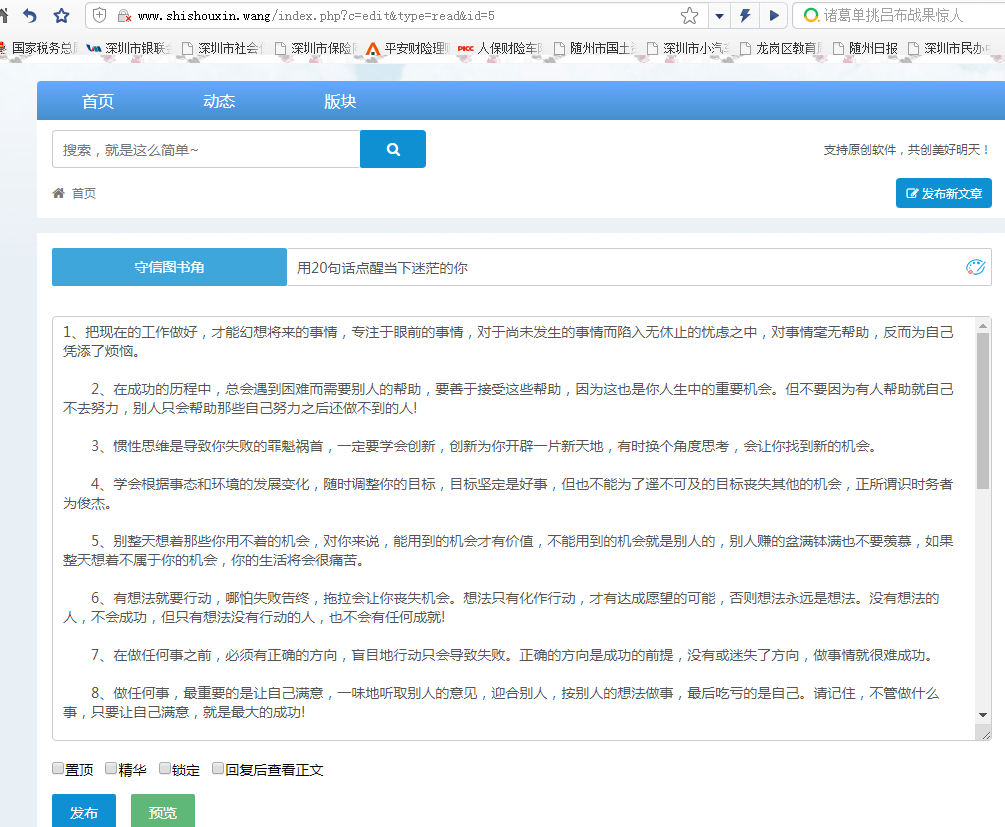Bookmark page with address bar star outline
Screen dimensions: 1005x827
tap(690, 15)
